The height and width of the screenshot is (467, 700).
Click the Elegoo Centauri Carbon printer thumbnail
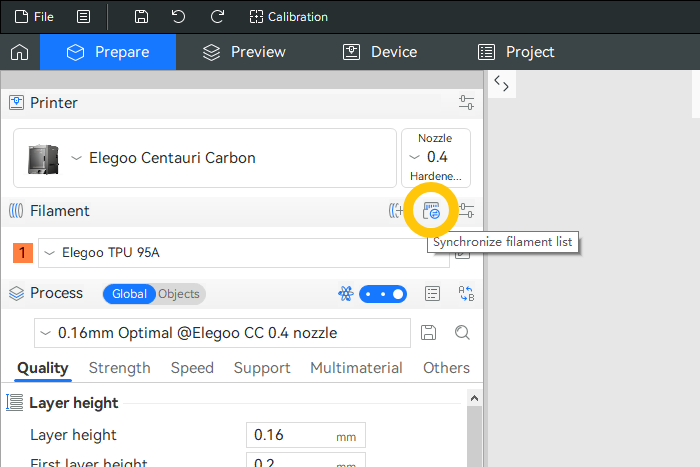pyautogui.click(x=43, y=159)
